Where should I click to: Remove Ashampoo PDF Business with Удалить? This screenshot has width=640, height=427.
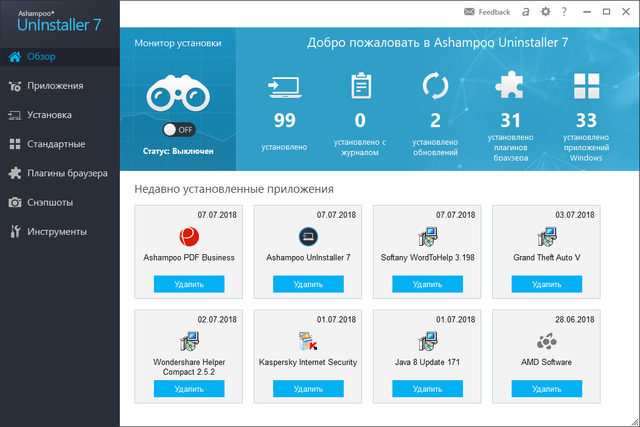189,284
